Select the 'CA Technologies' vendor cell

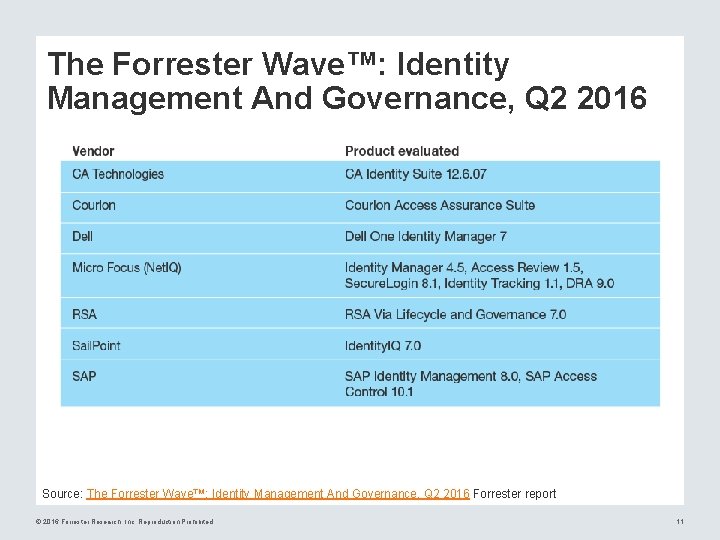tap(118, 174)
